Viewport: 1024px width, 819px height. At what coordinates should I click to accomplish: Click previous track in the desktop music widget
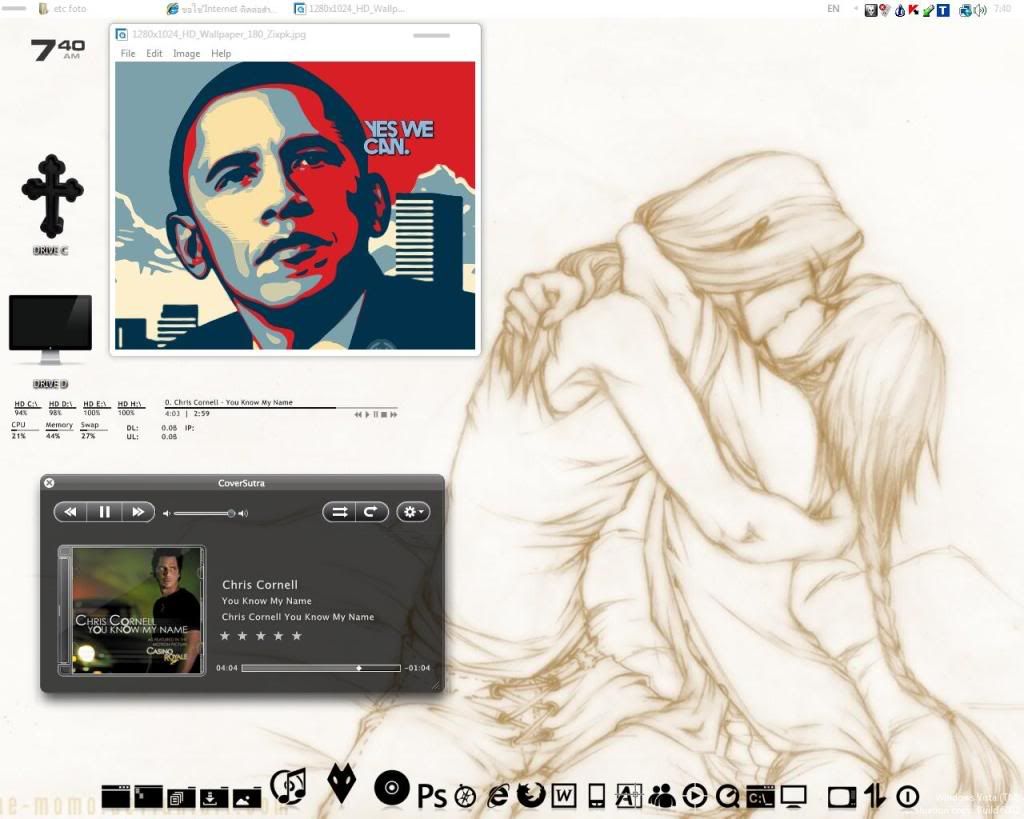[358, 415]
